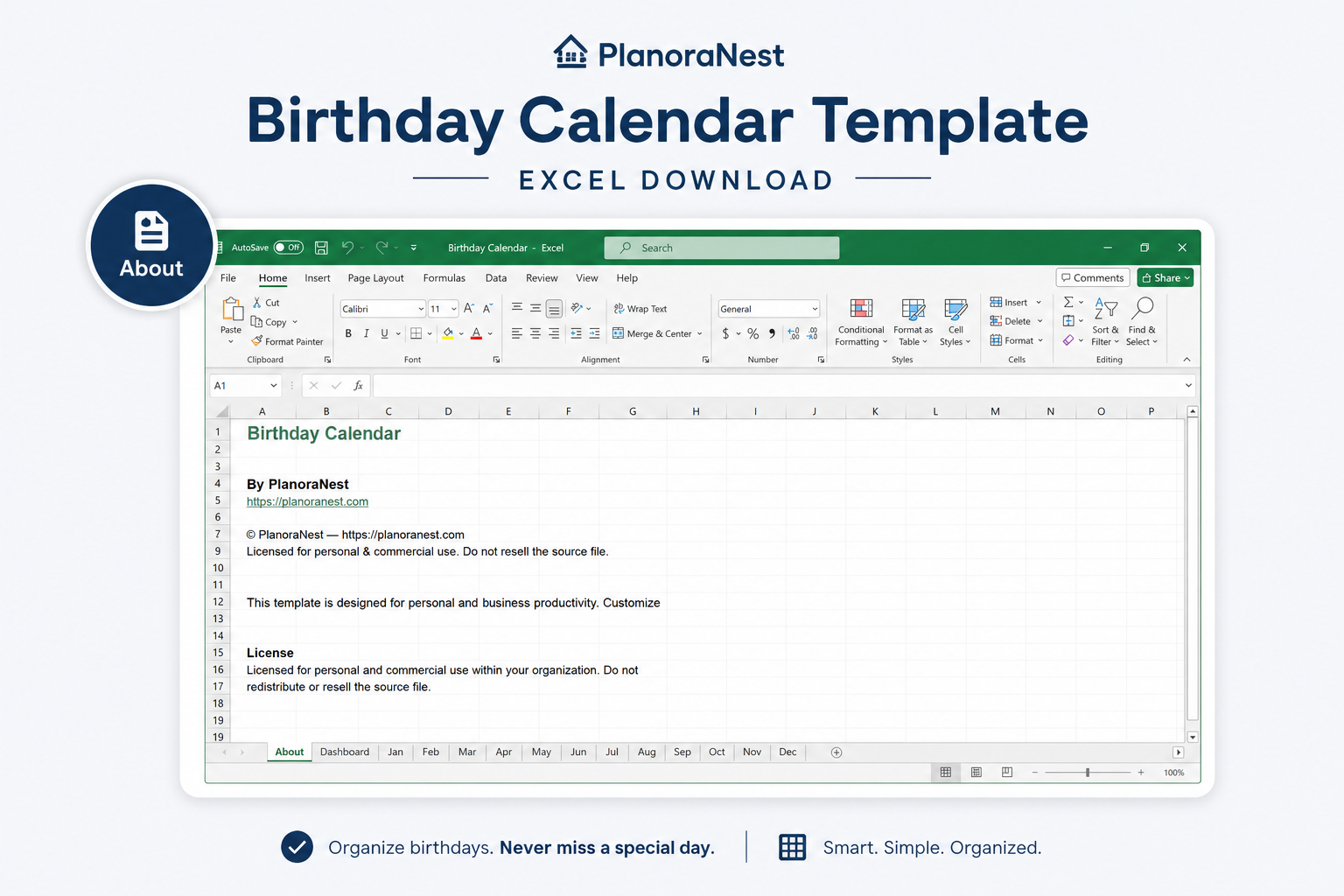Pick the yellow Fill Color swatch
The height and width of the screenshot is (896, 1344).
448,333
